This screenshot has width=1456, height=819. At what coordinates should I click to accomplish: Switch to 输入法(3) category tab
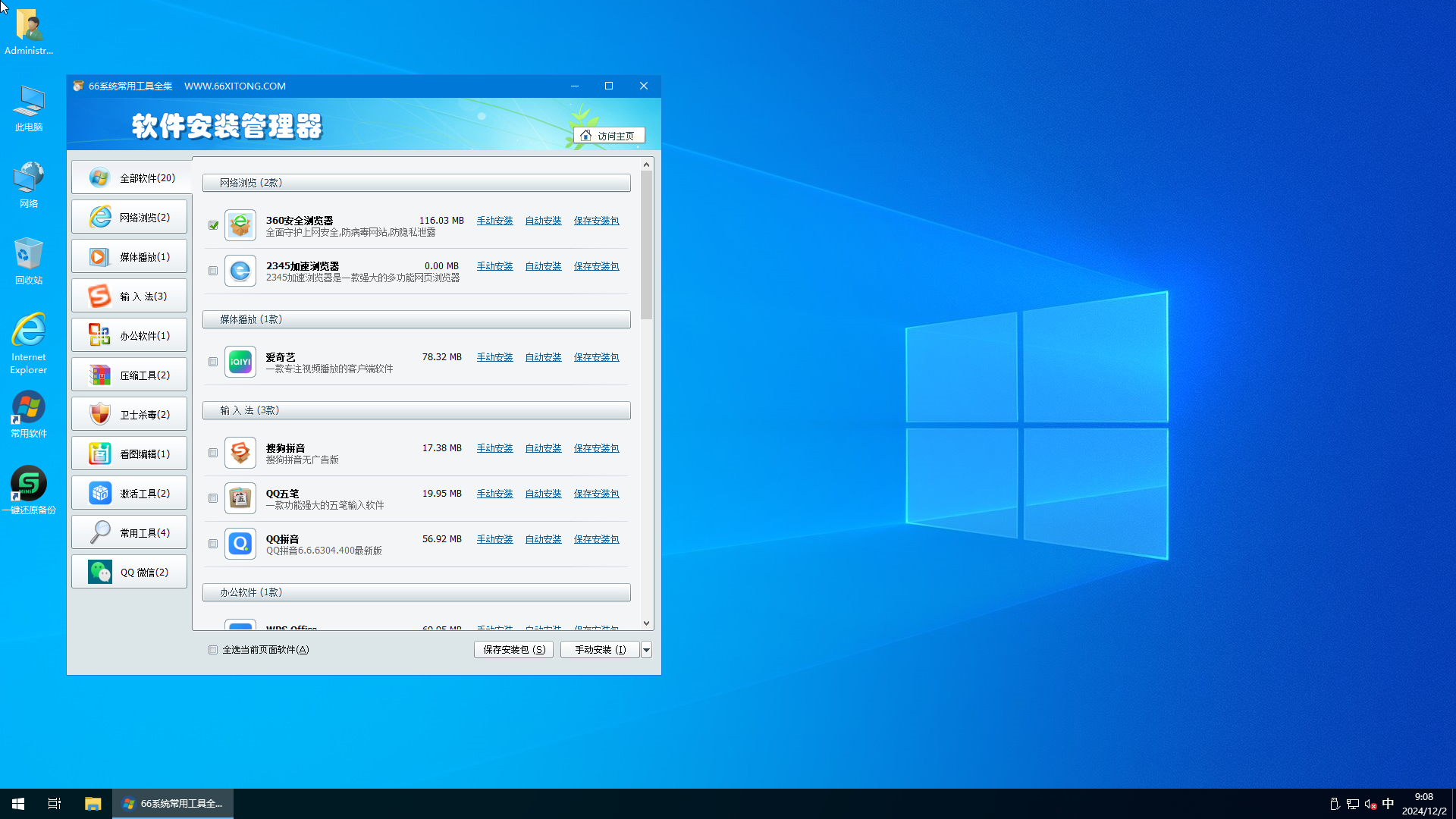pyautogui.click(x=130, y=296)
